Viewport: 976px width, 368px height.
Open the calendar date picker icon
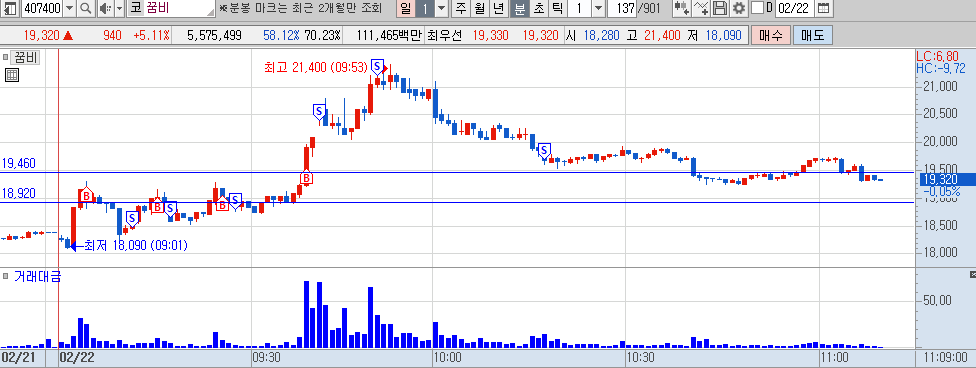(823, 8)
